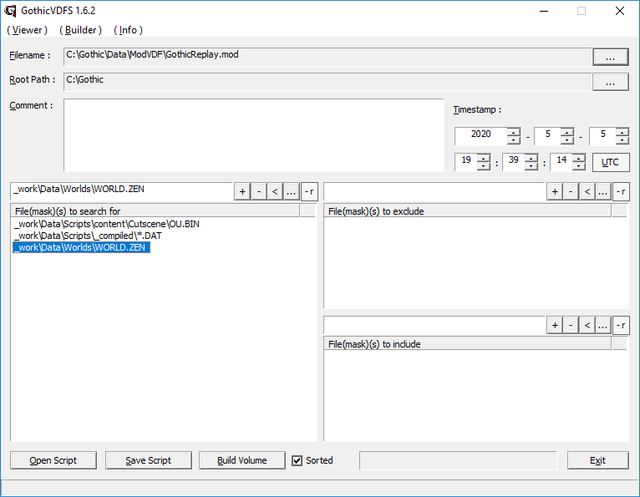Decrease the timestamp month value

567,140
